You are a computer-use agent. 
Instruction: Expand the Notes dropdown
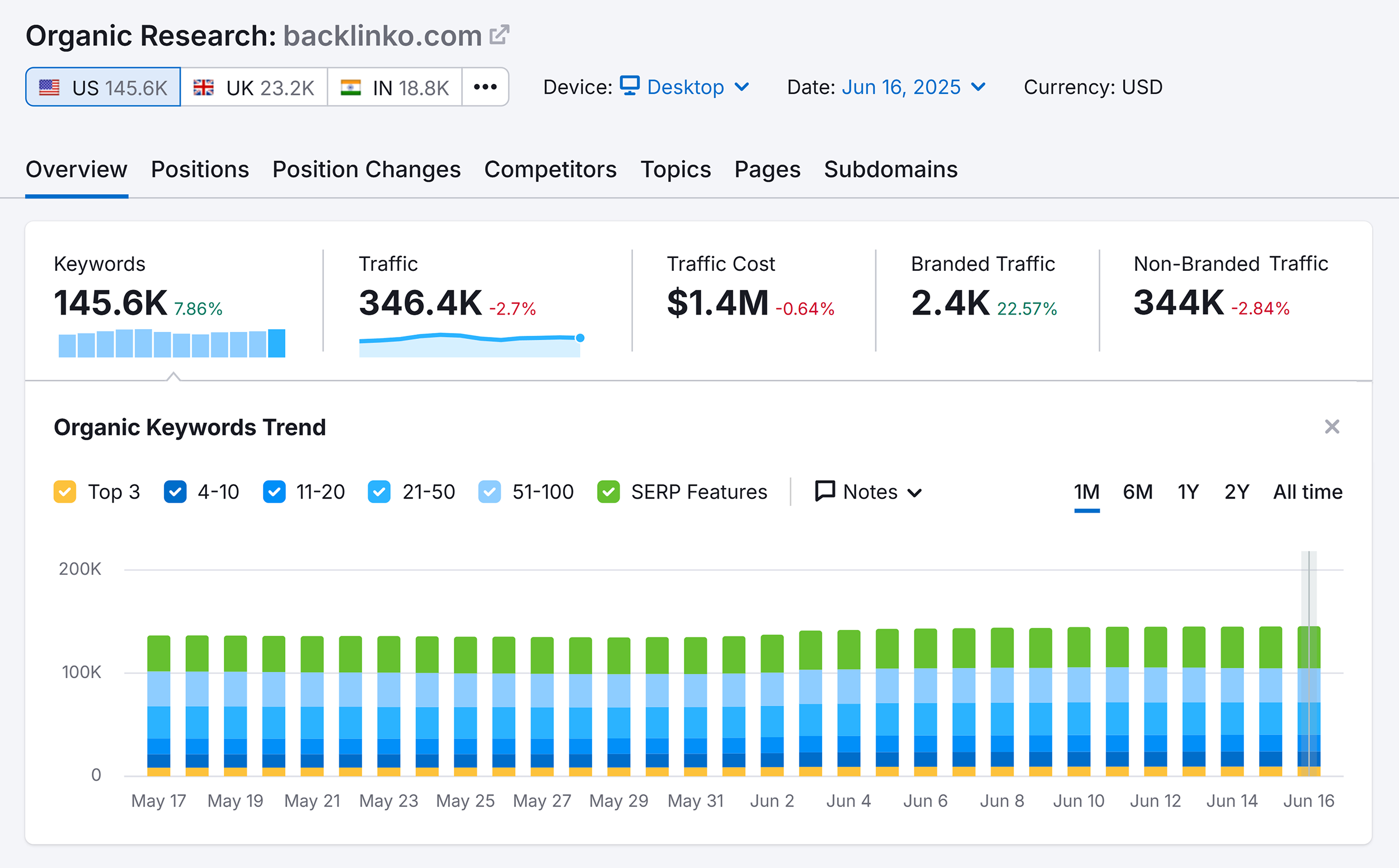[916, 492]
